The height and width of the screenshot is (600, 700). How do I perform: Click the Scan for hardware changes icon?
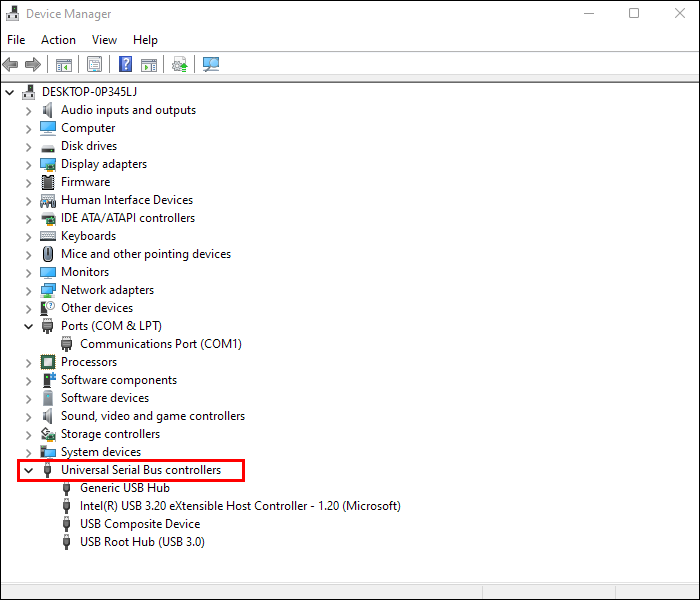(211, 65)
